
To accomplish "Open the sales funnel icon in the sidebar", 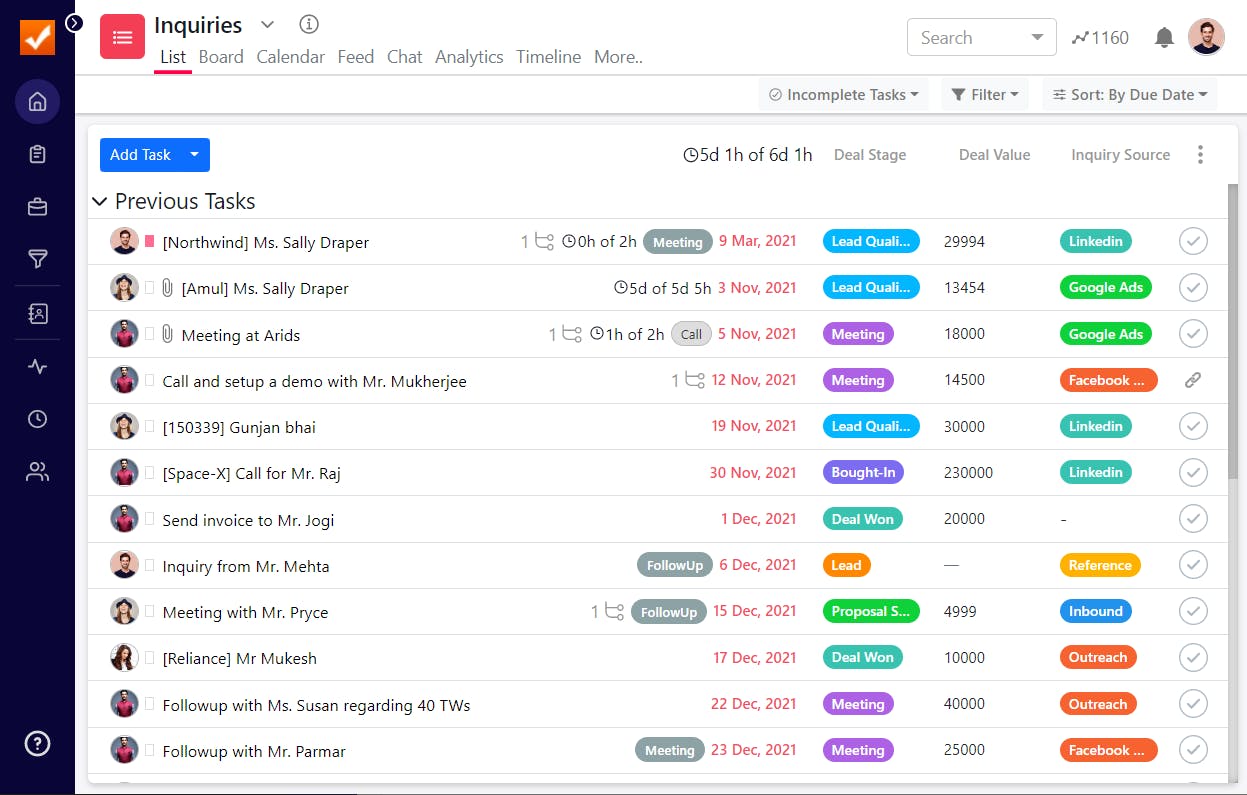I will [37, 259].
